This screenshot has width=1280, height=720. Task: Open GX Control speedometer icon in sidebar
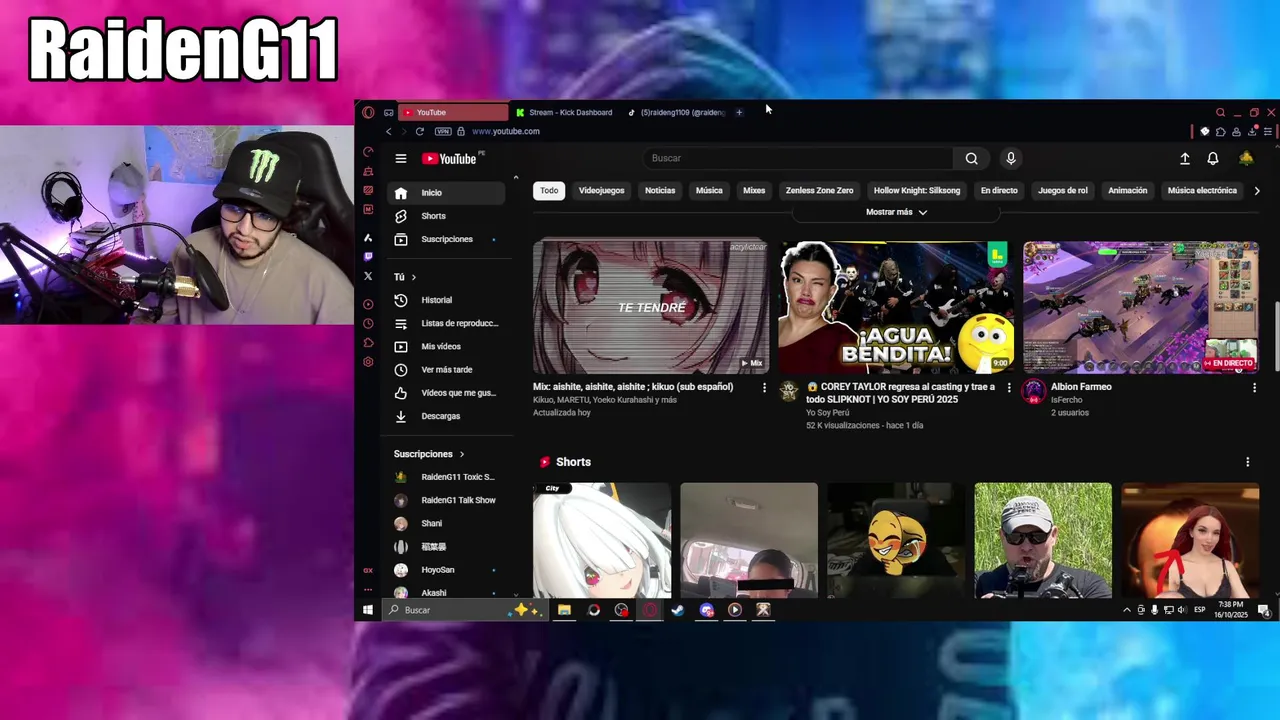[368, 152]
